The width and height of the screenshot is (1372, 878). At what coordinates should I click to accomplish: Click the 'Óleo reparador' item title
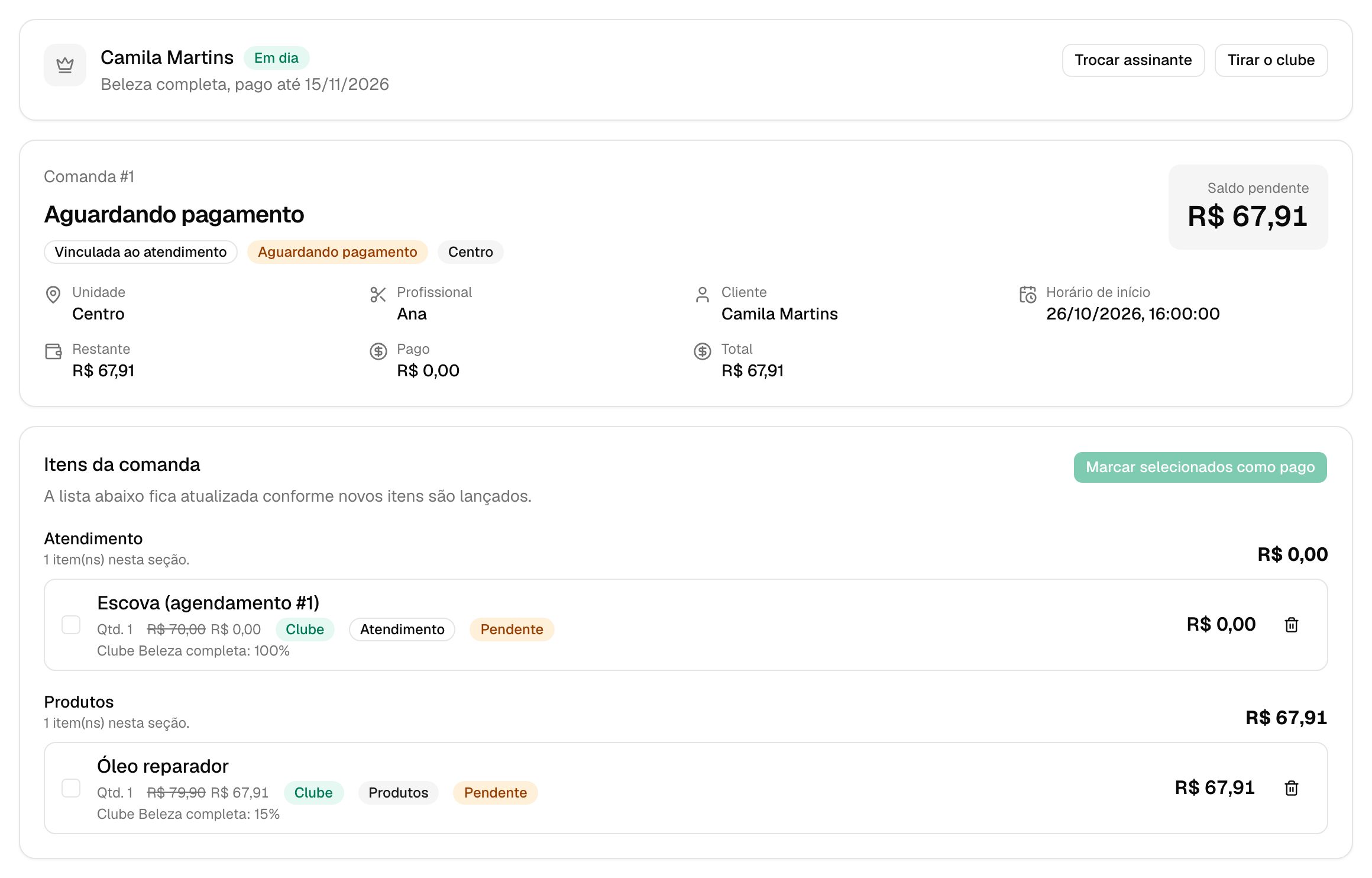tap(163, 766)
